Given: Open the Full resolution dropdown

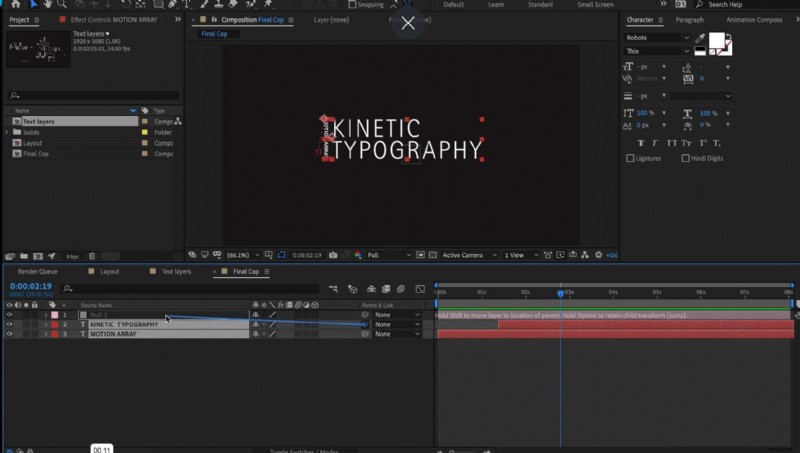Looking at the screenshot, I should pyautogui.click(x=389, y=255).
